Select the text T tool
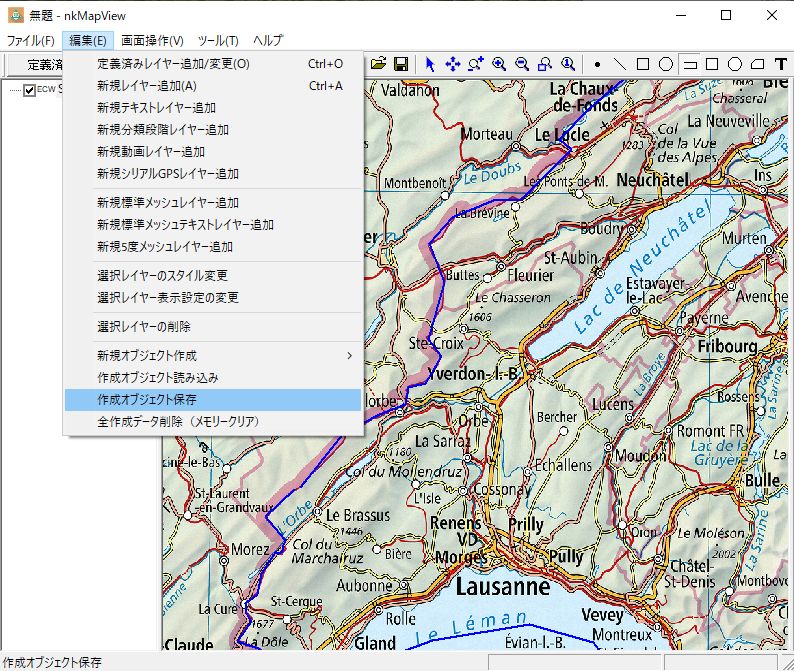This screenshot has width=794, height=671. point(781,64)
